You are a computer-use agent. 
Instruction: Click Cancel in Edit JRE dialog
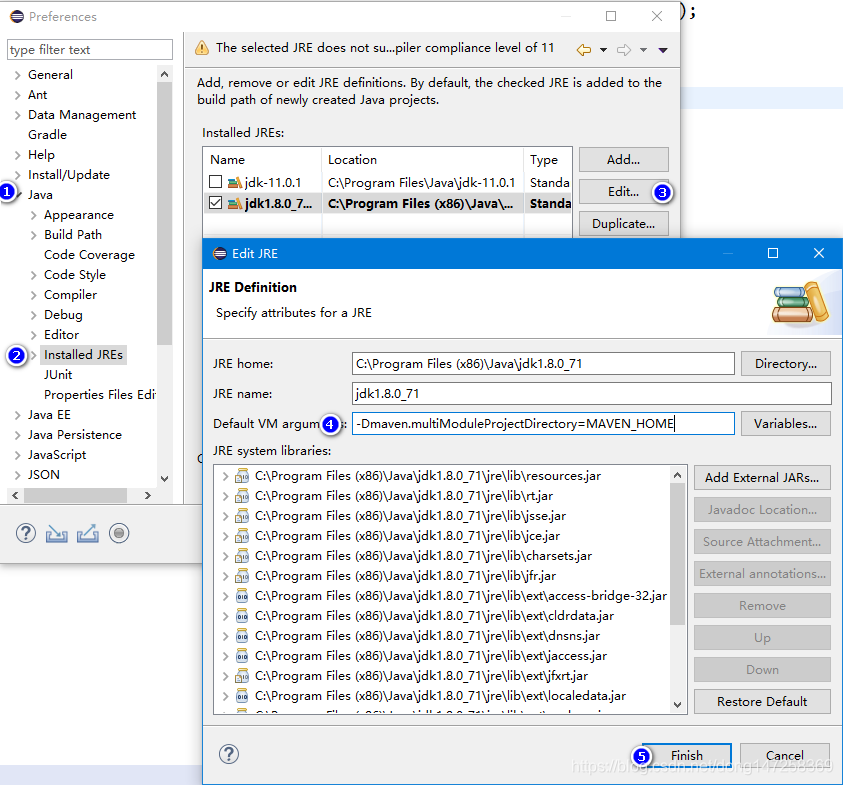784,755
